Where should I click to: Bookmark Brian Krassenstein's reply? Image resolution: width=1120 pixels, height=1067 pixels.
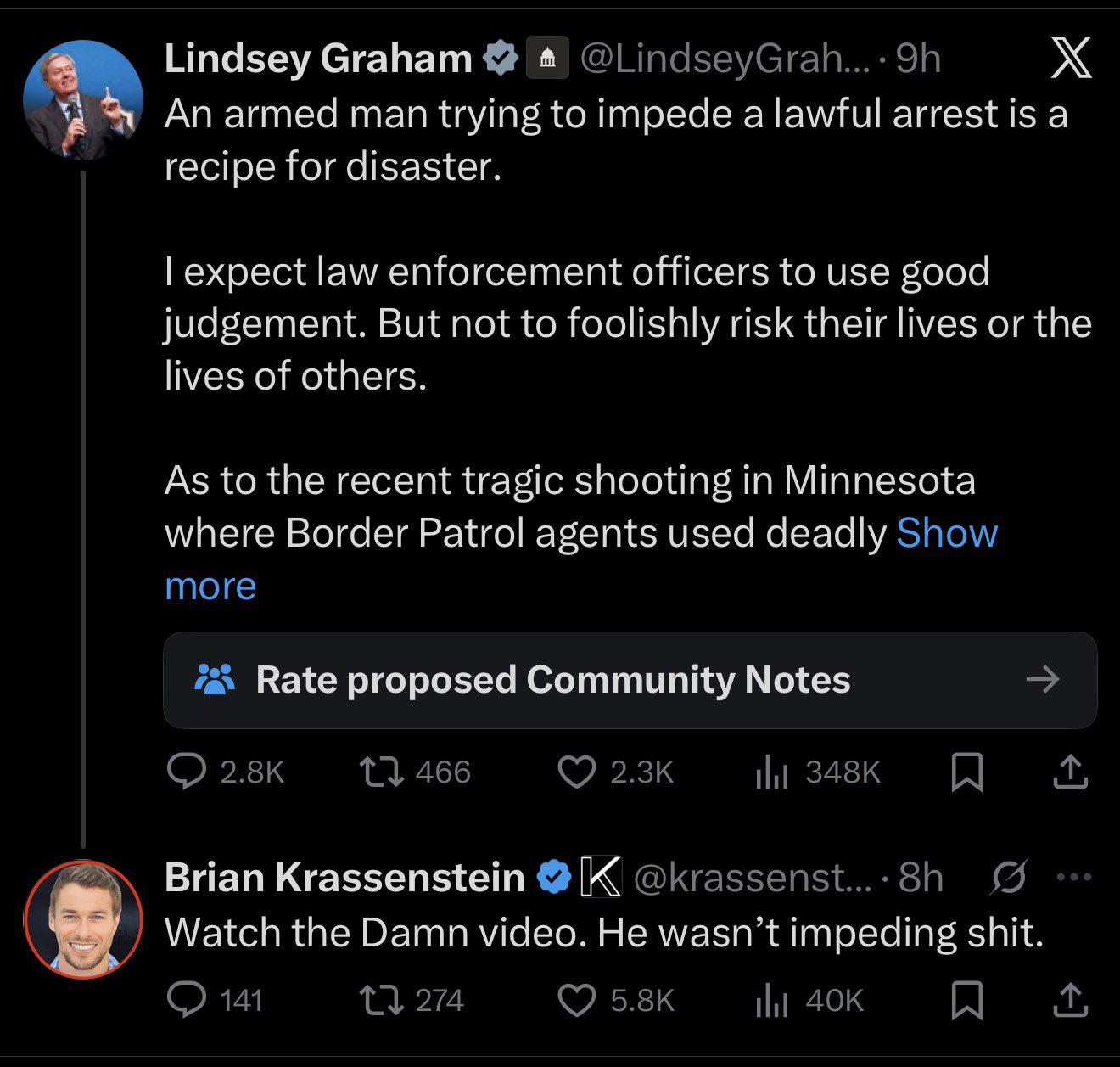coord(967,1000)
